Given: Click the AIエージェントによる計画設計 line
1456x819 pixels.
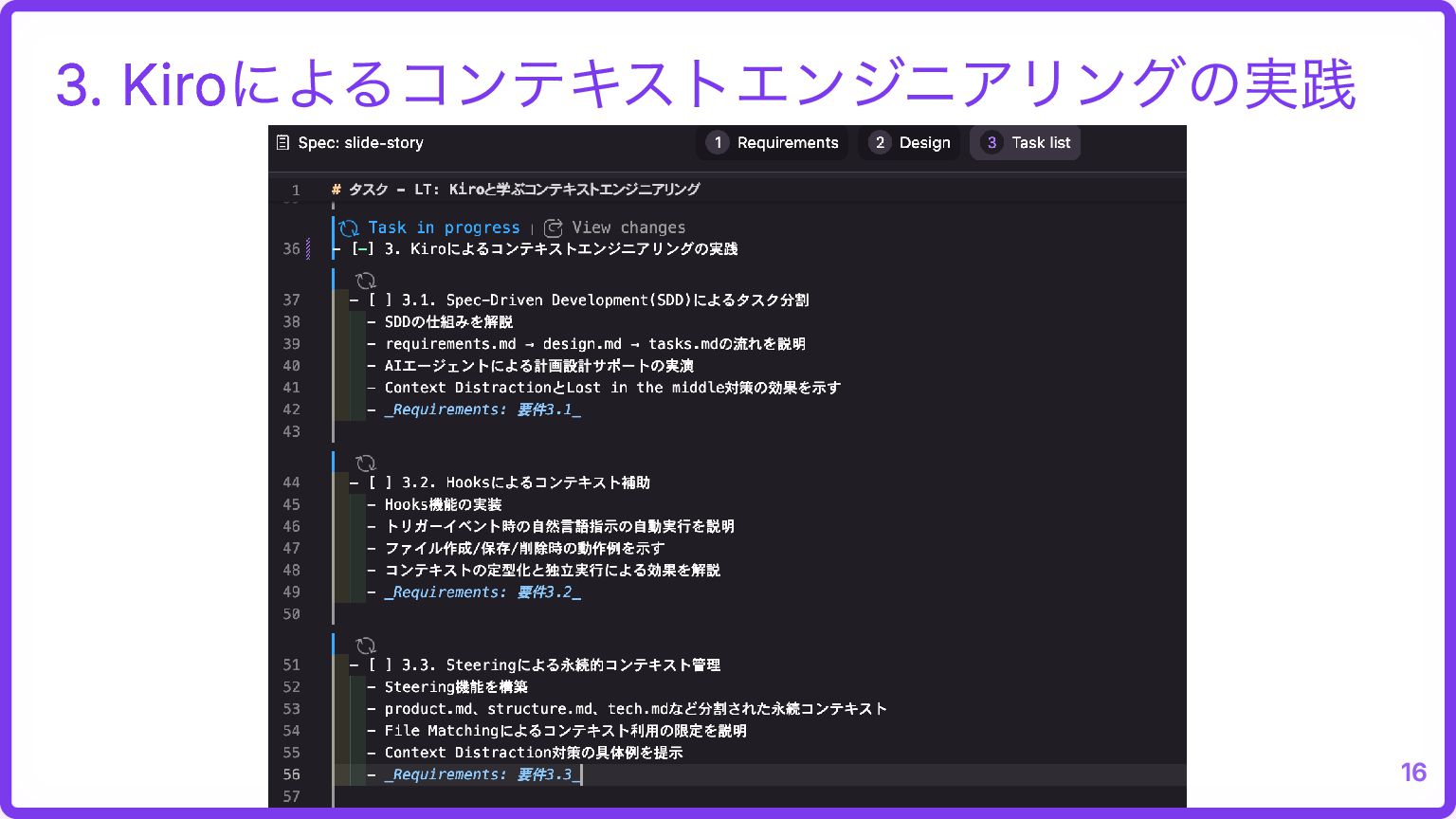Looking at the screenshot, I should [539, 366].
